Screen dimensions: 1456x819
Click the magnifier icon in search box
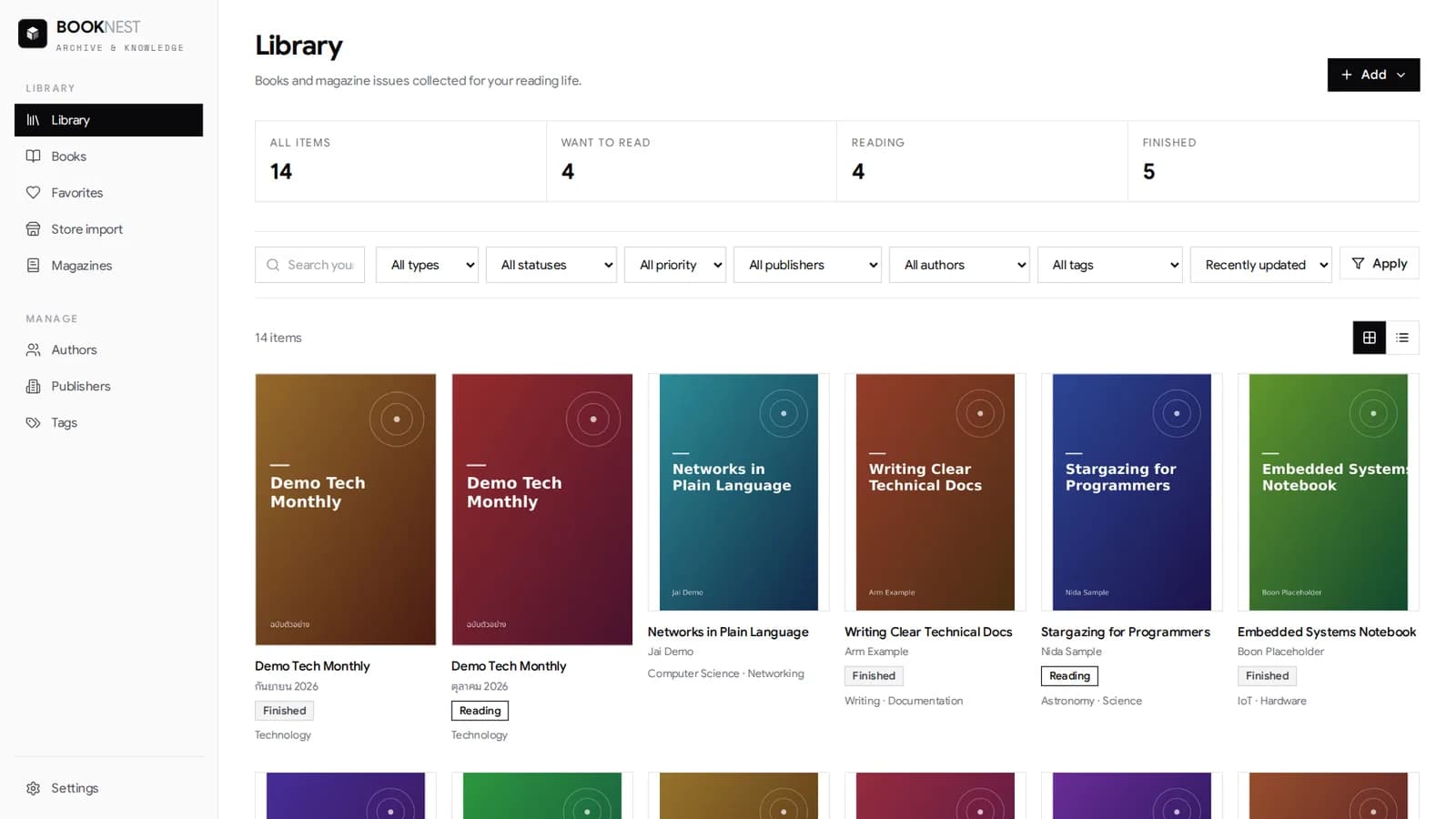(x=273, y=265)
